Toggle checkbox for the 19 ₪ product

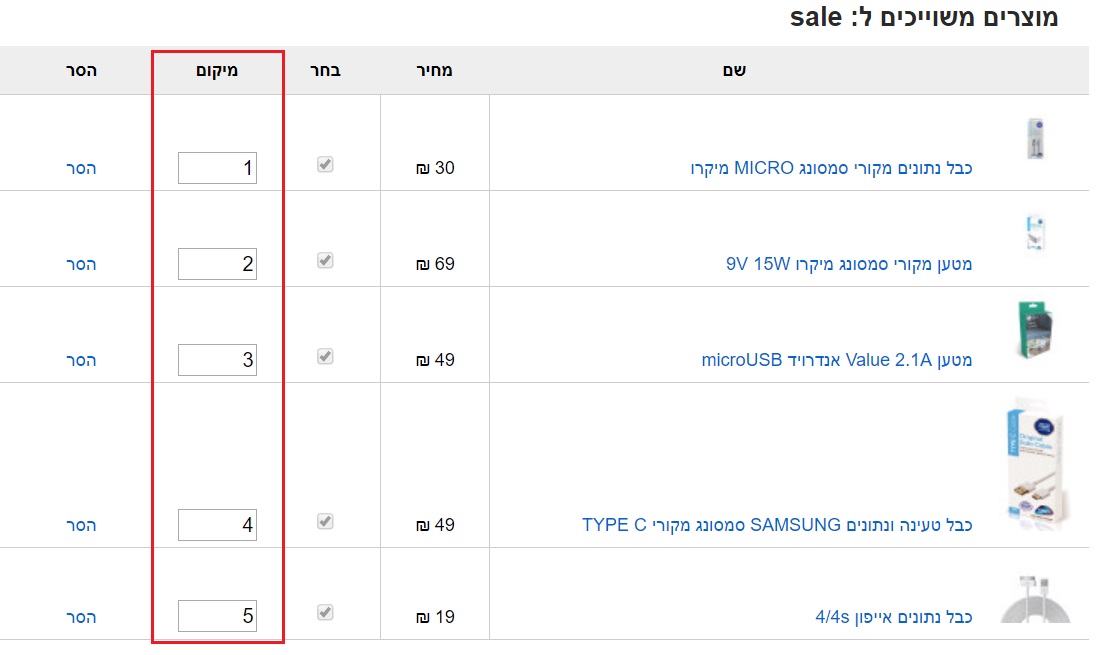coord(325,611)
